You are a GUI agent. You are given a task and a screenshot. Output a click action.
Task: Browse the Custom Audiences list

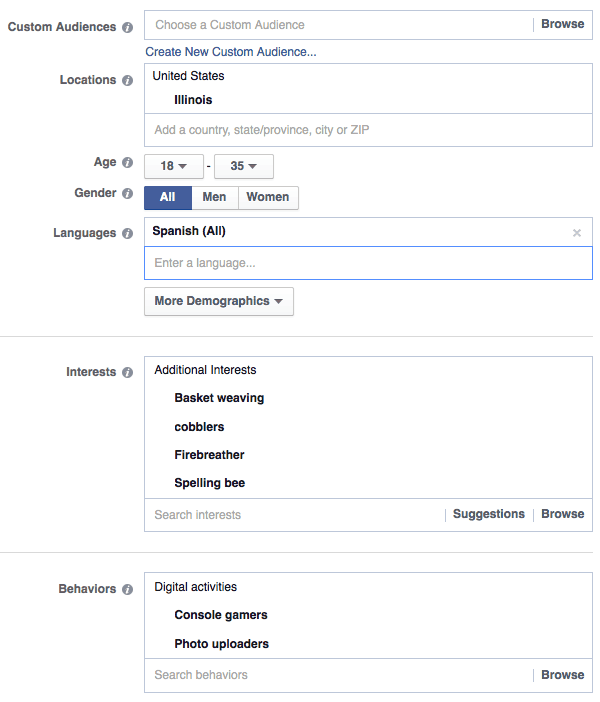tap(562, 24)
